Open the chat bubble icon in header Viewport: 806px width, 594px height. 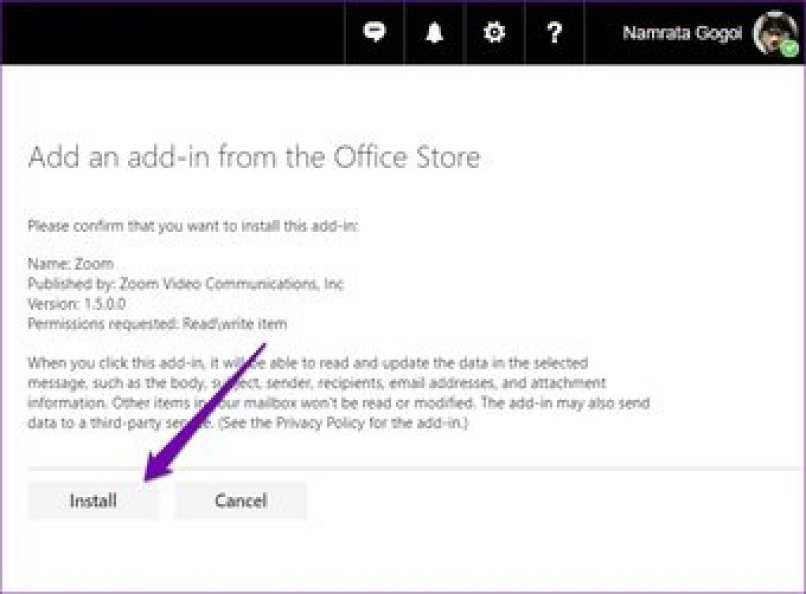tap(374, 33)
